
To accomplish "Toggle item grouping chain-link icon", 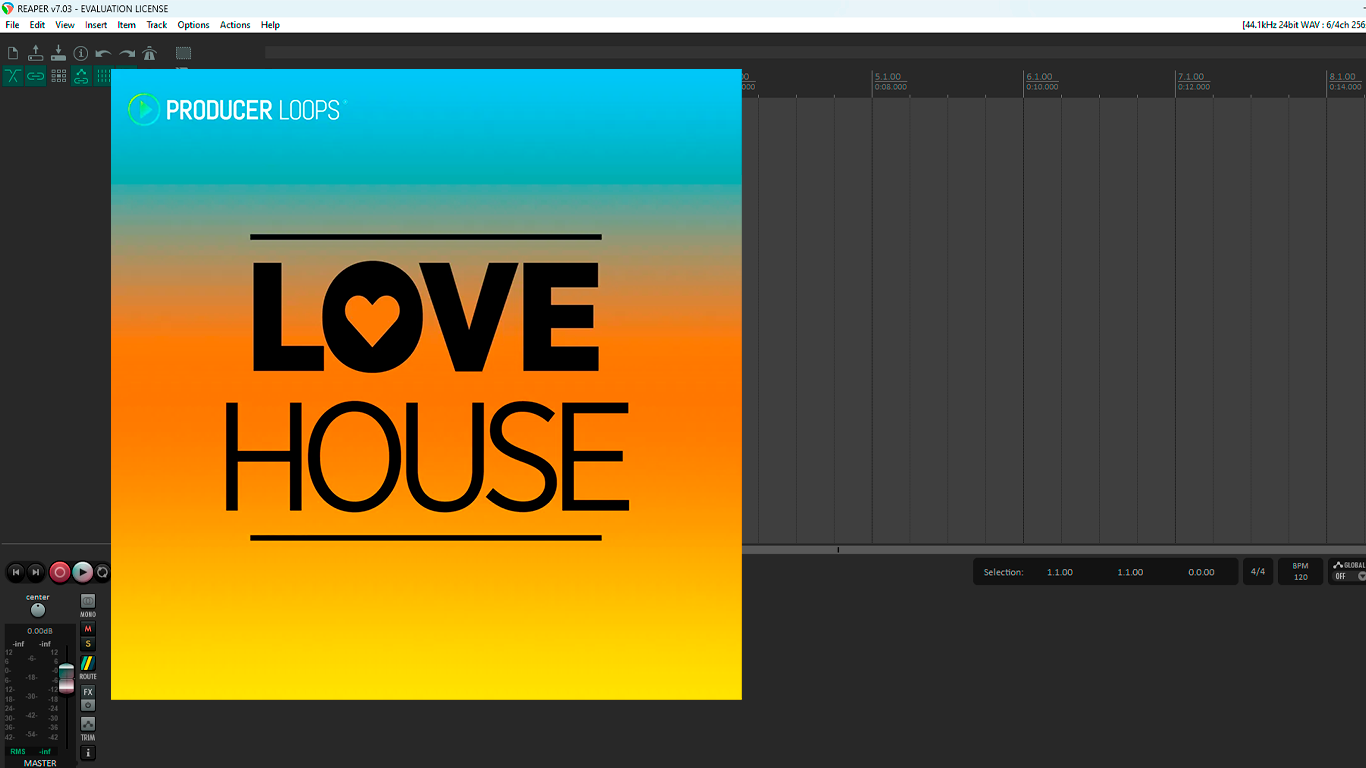I will point(36,76).
